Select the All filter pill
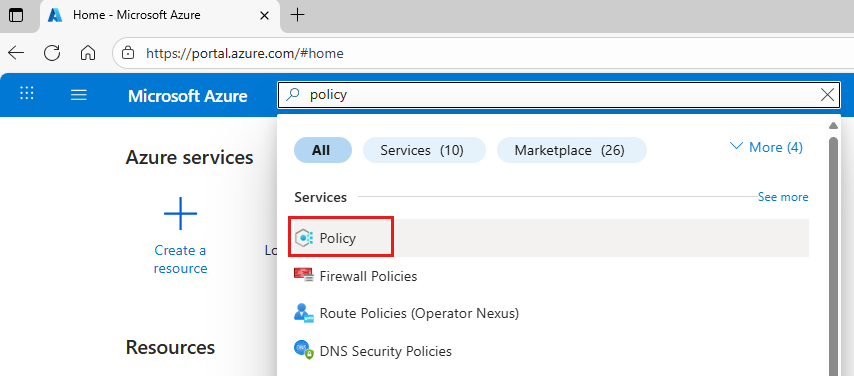 pyautogui.click(x=323, y=150)
